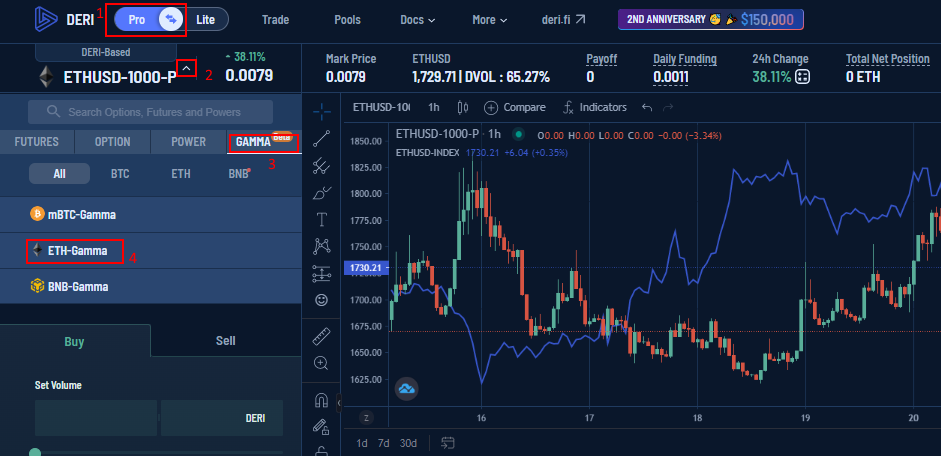Image resolution: width=941 pixels, height=456 pixels.
Task: Select the BNB-Gamma symbol
Action: (x=150, y=287)
